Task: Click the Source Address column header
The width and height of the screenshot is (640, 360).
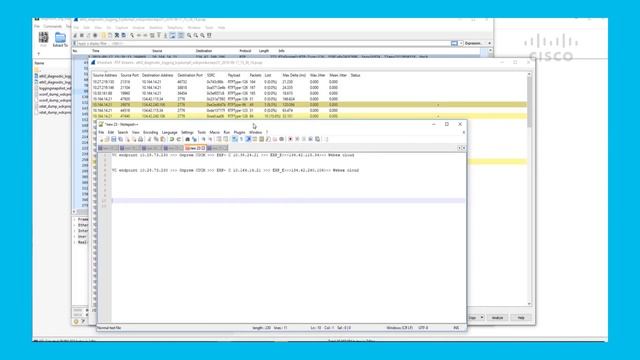Action: pos(105,76)
